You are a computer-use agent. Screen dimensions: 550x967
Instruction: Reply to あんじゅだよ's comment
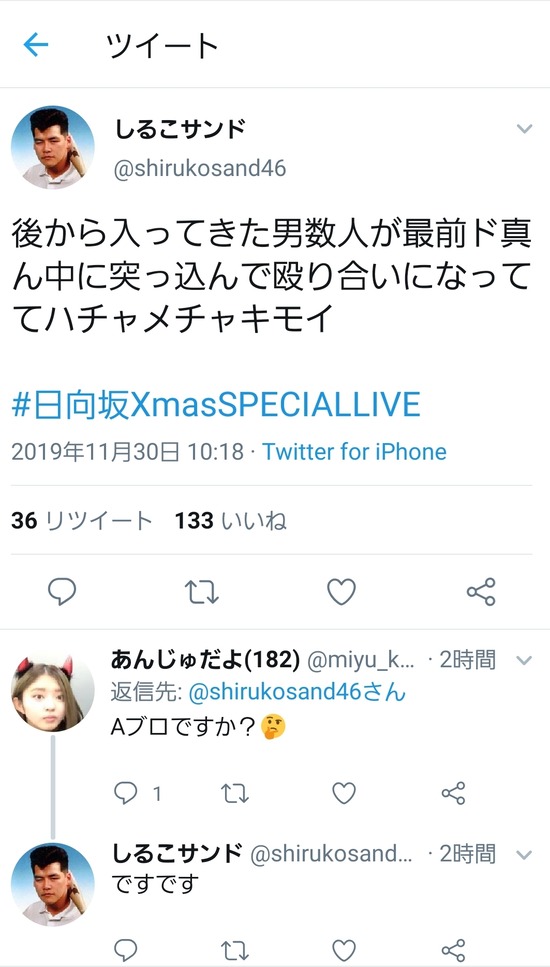pyautogui.click(x=126, y=793)
